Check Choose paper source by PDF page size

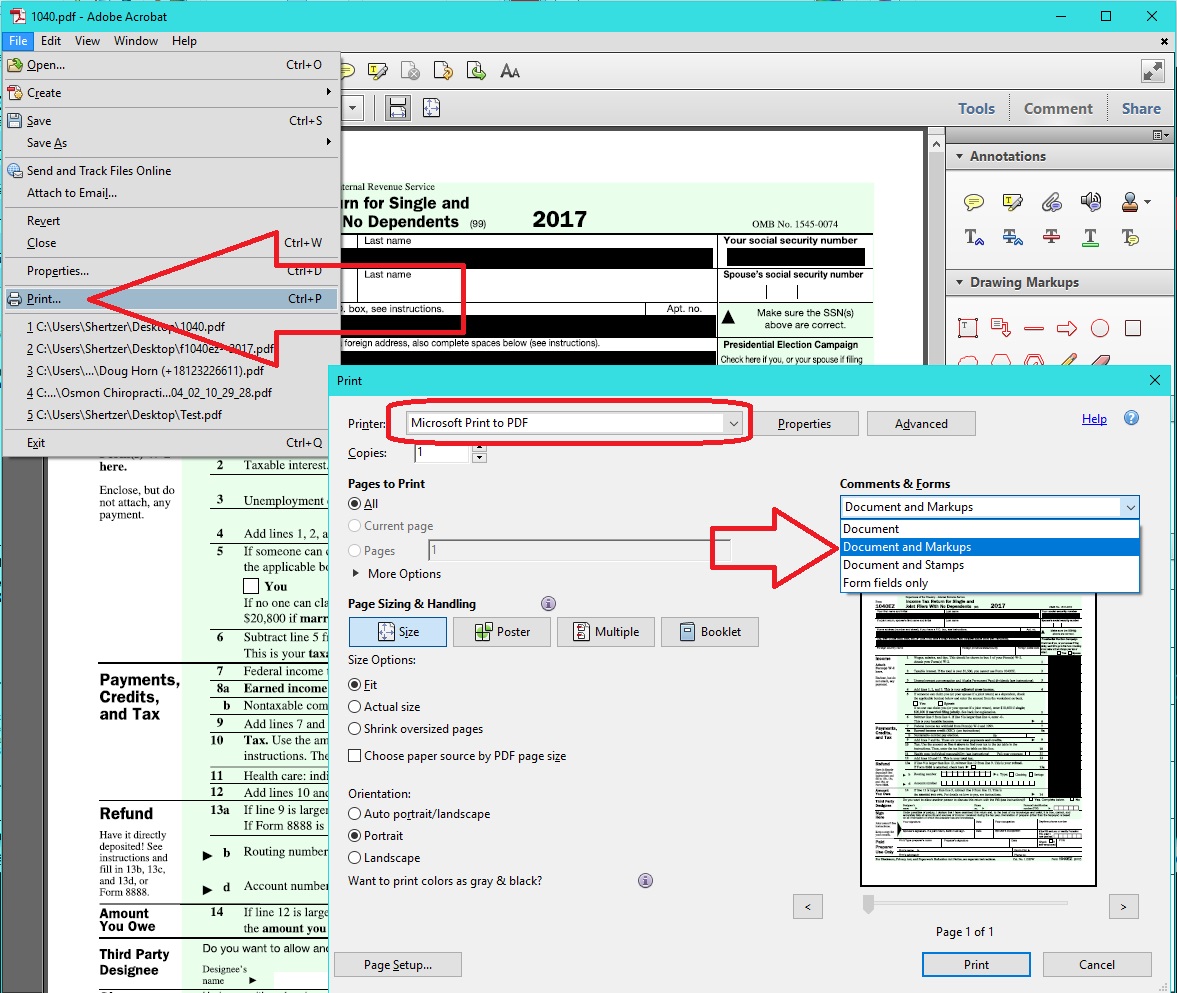pyautogui.click(x=355, y=756)
